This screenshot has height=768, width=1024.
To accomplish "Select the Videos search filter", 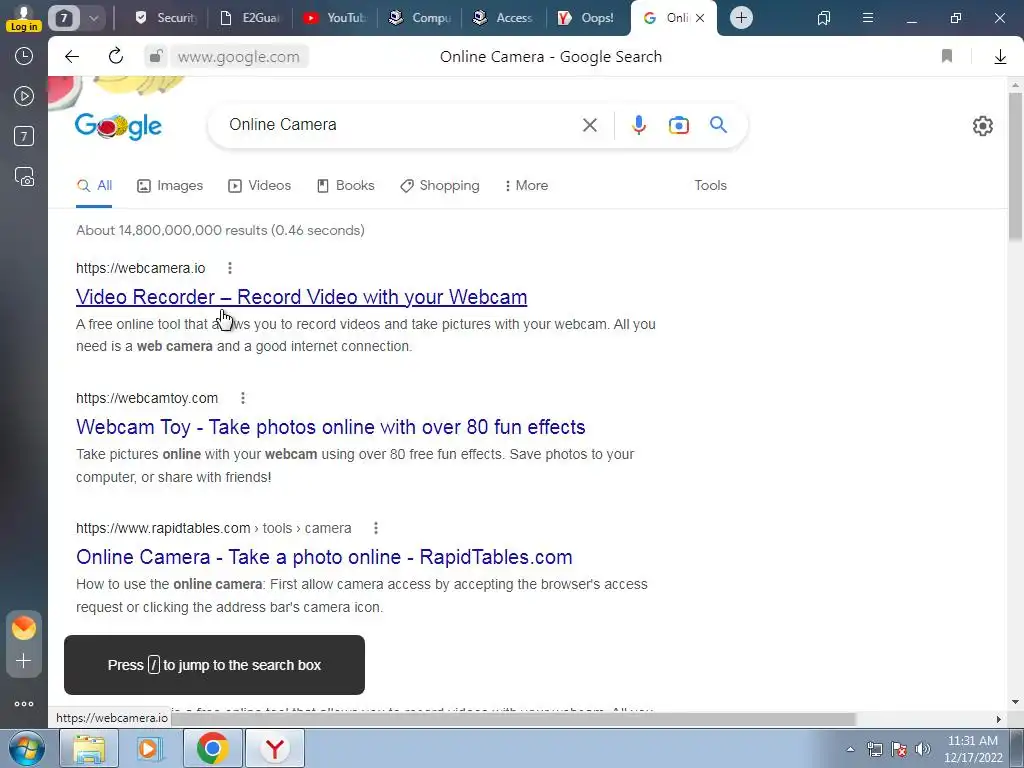I will (259, 185).
